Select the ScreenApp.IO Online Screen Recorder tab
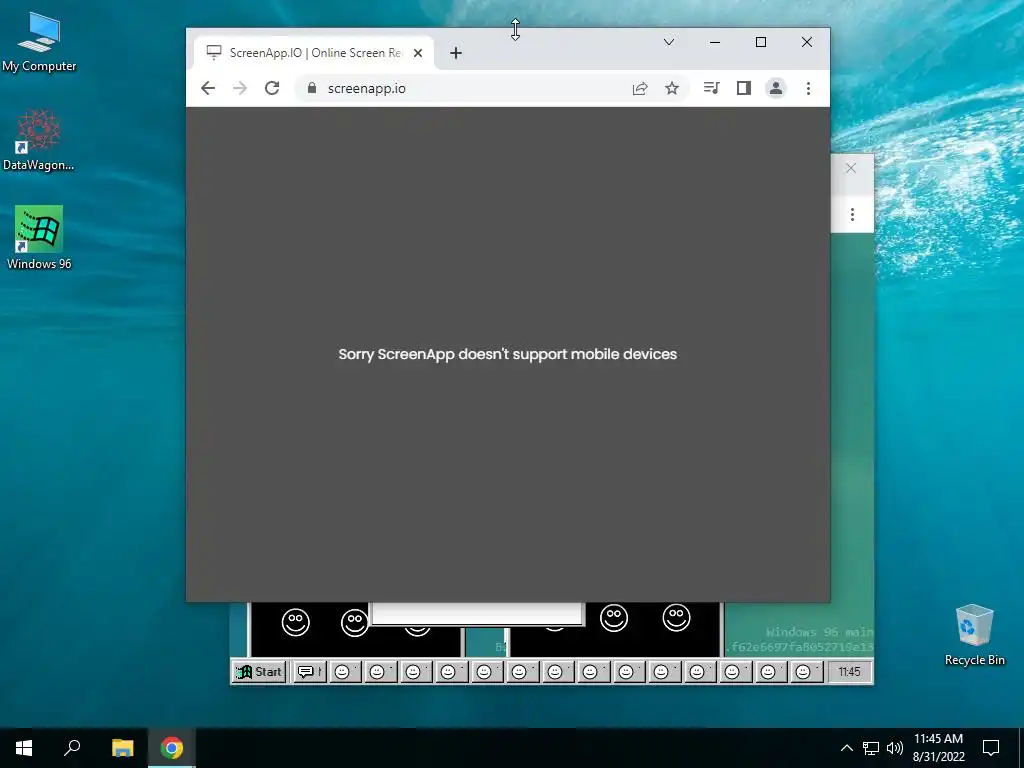Screen dimensions: 1024x768 (x=314, y=53)
